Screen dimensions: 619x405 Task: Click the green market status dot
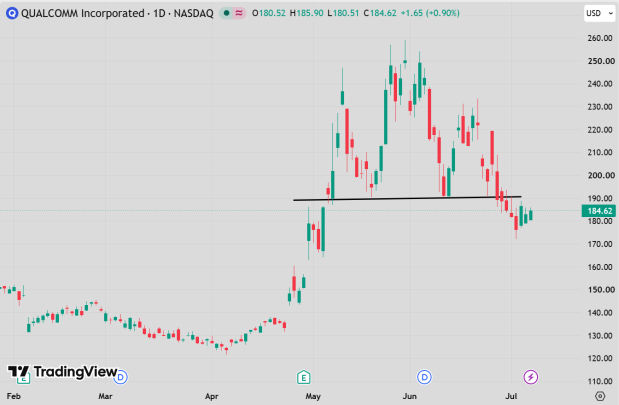tap(226, 13)
